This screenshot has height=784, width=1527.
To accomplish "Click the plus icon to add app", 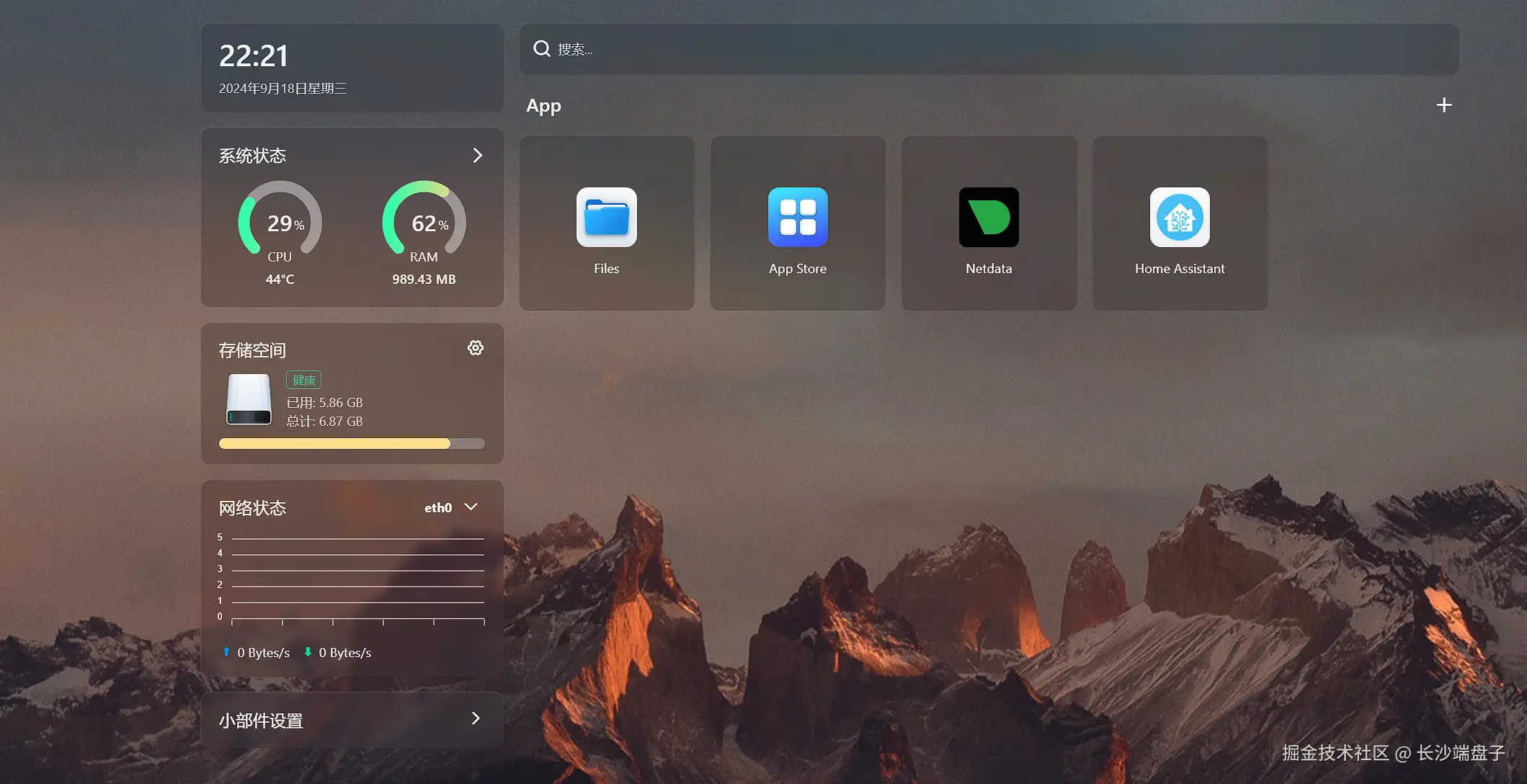I will point(1443,105).
